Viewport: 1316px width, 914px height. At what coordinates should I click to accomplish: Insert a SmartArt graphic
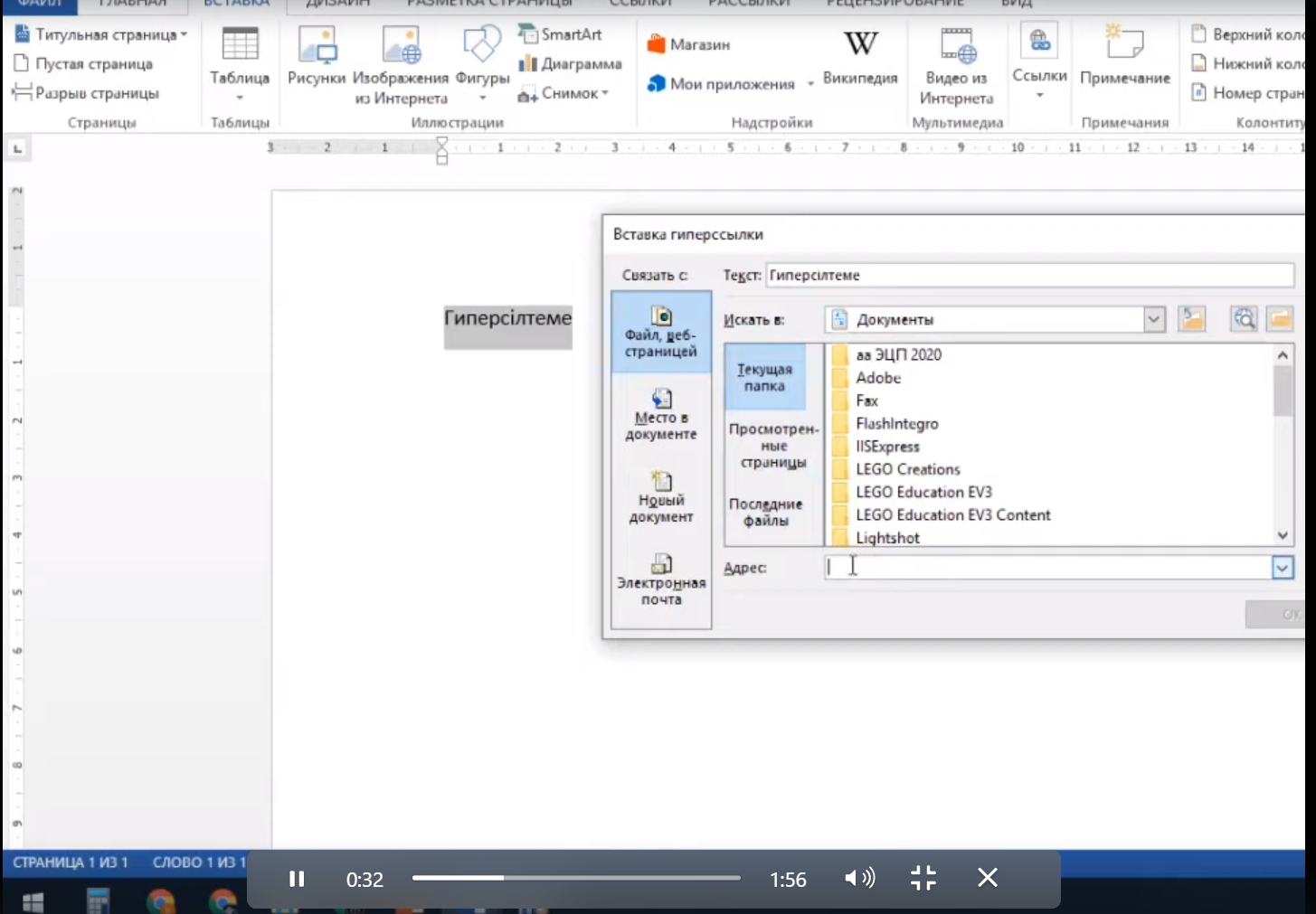(561, 34)
